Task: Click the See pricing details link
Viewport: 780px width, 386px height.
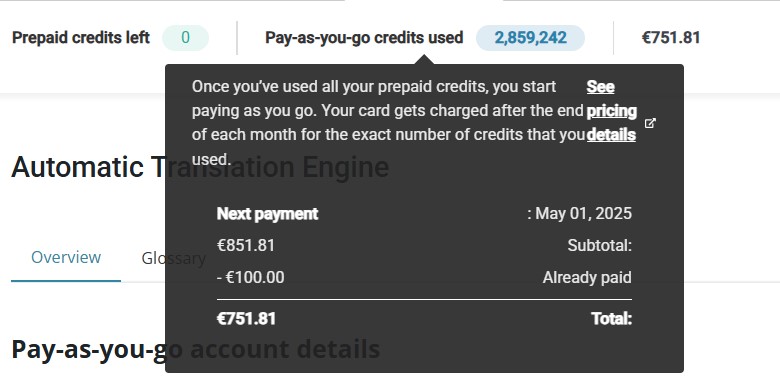Action: coord(611,110)
